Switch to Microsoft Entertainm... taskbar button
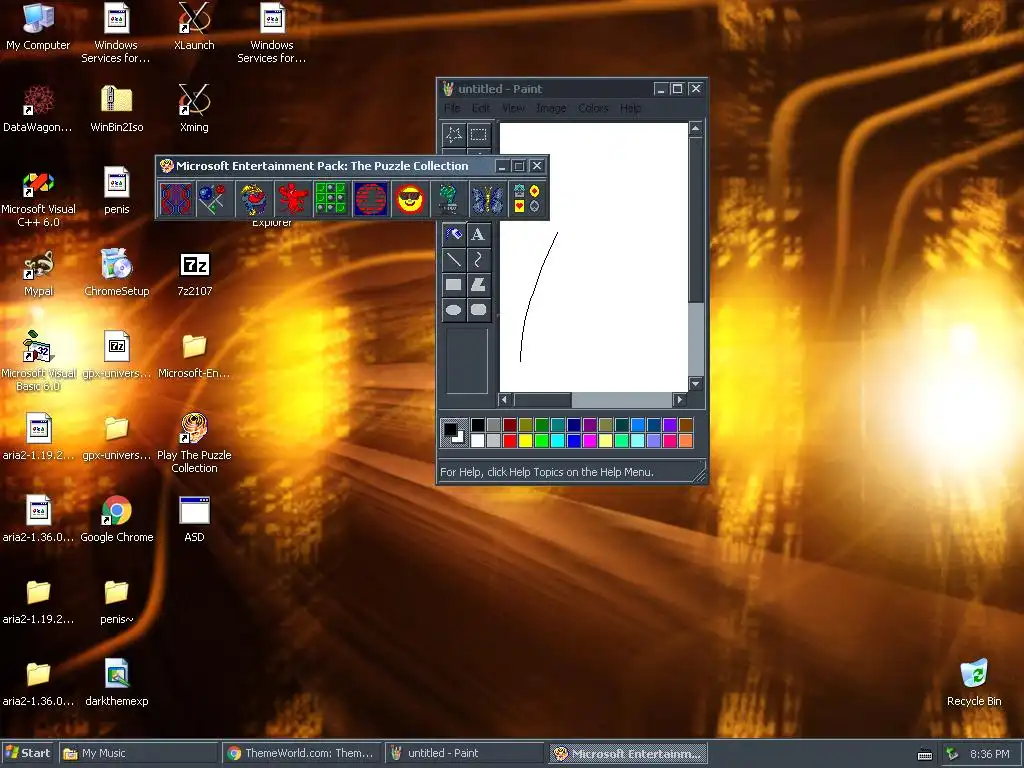 click(628, 753)
